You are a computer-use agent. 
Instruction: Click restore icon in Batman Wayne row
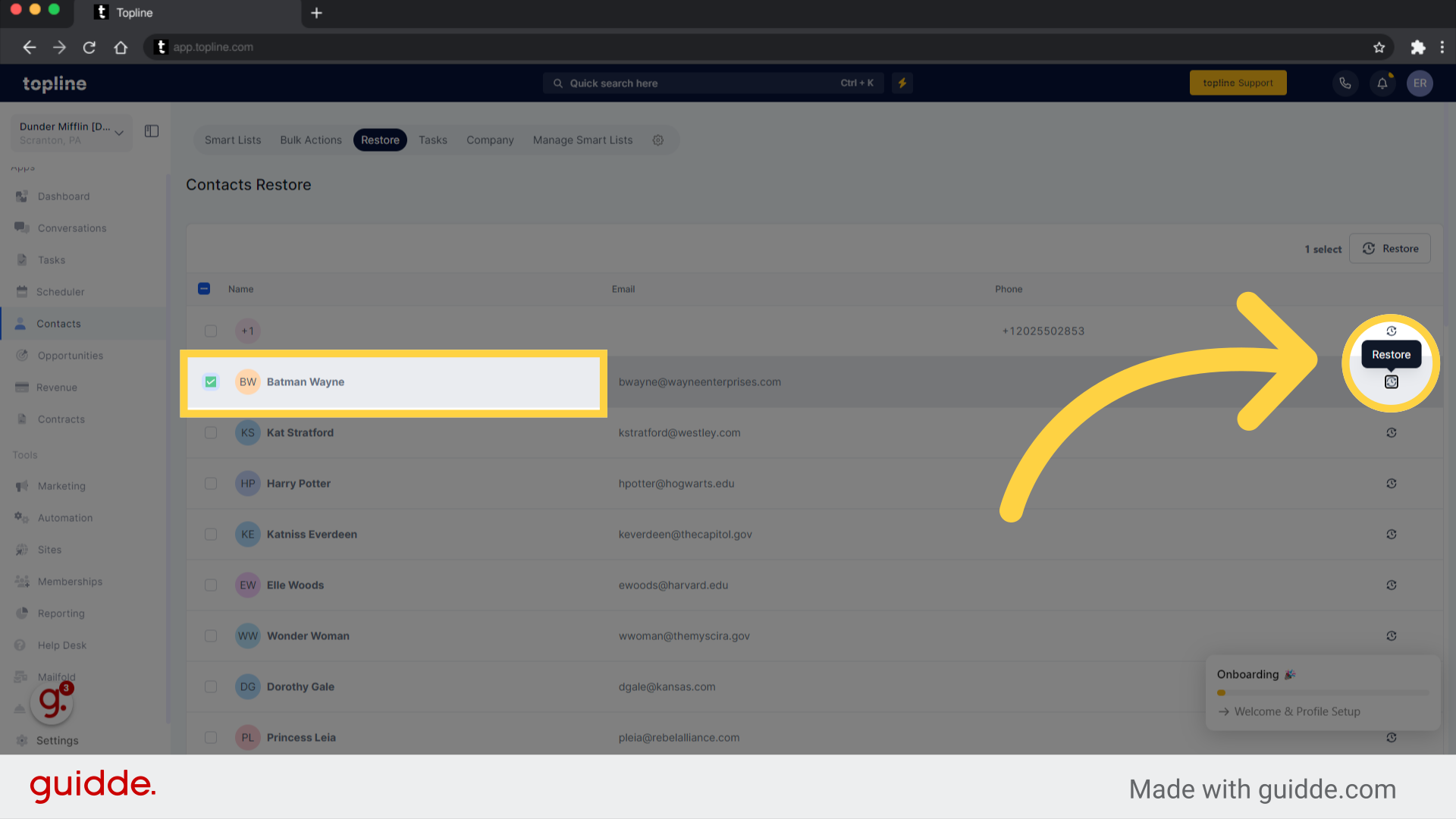tap(1392, 382)
